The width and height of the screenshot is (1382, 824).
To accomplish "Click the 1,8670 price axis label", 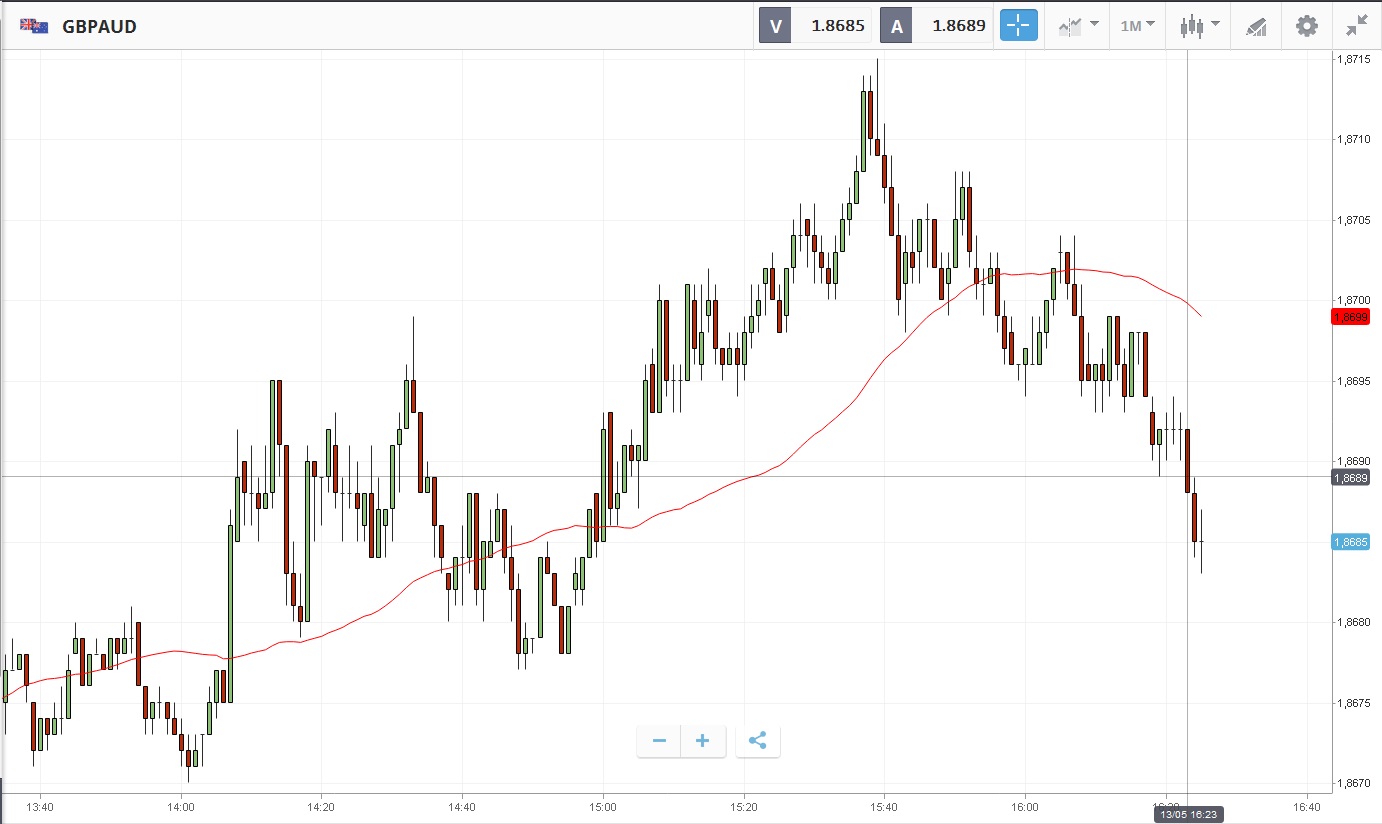I will [x=1353, y=784].
